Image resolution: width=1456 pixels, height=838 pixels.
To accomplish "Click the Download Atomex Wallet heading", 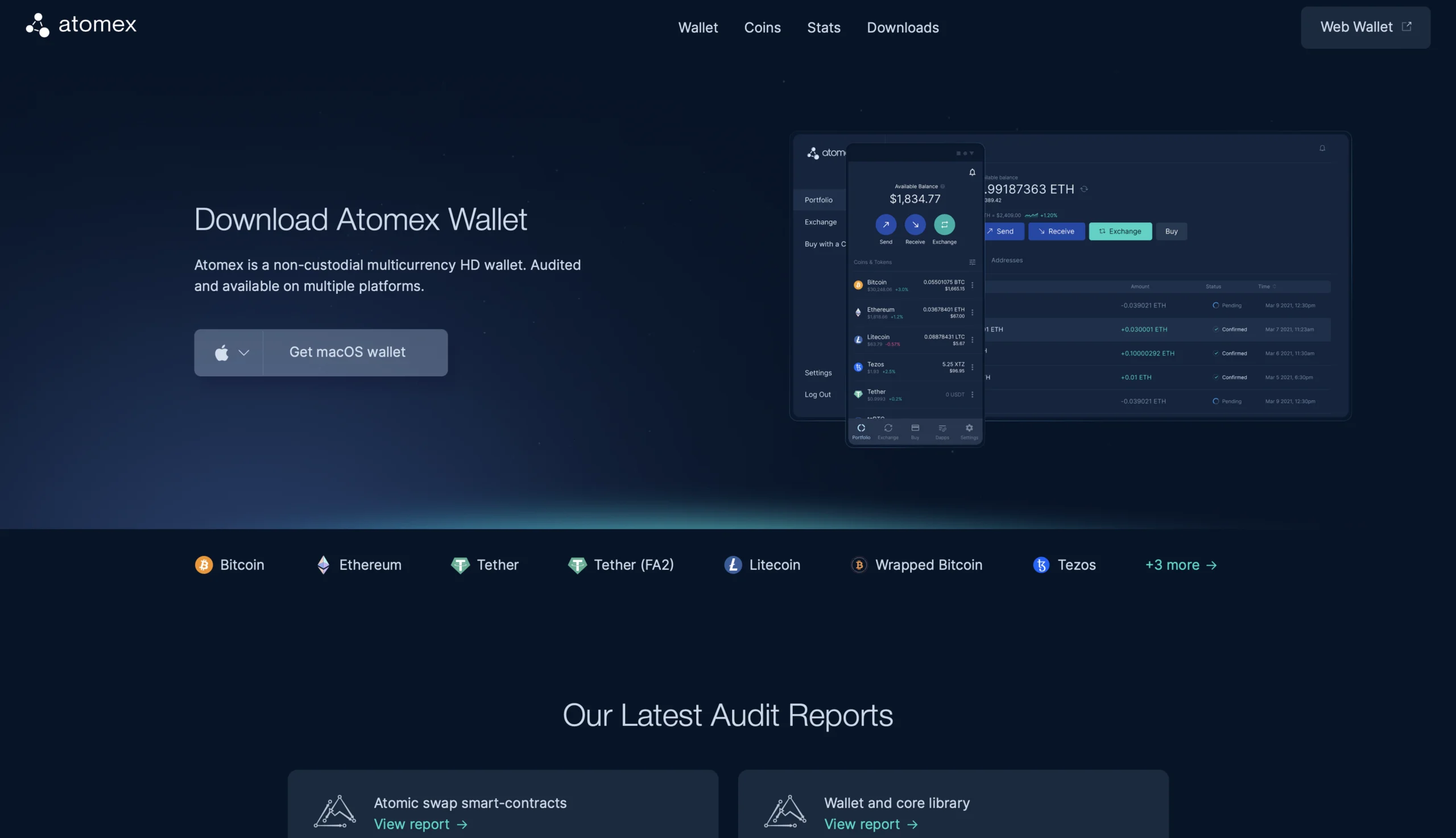I will coord(361,220).
